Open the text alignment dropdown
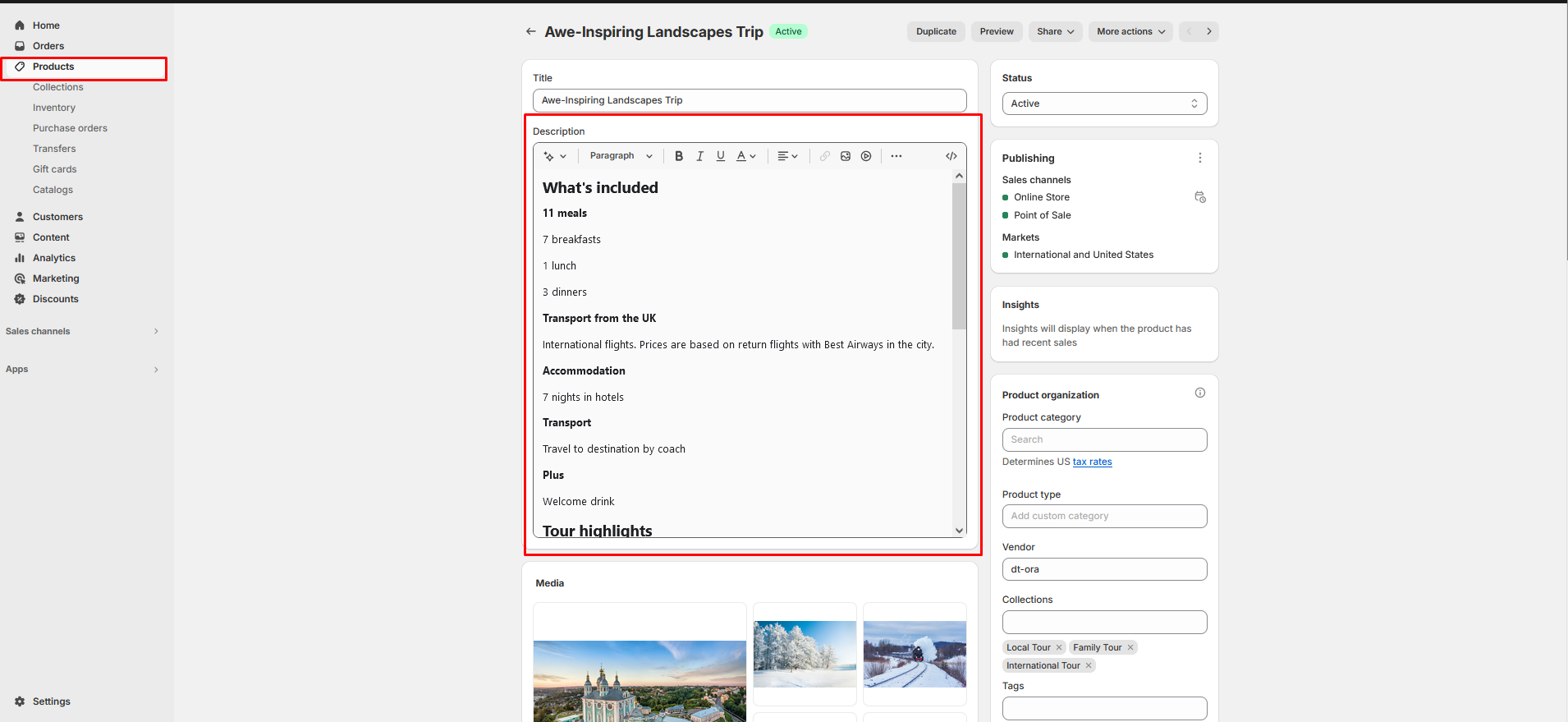The image size is (1568, 722). coord(787,156)
